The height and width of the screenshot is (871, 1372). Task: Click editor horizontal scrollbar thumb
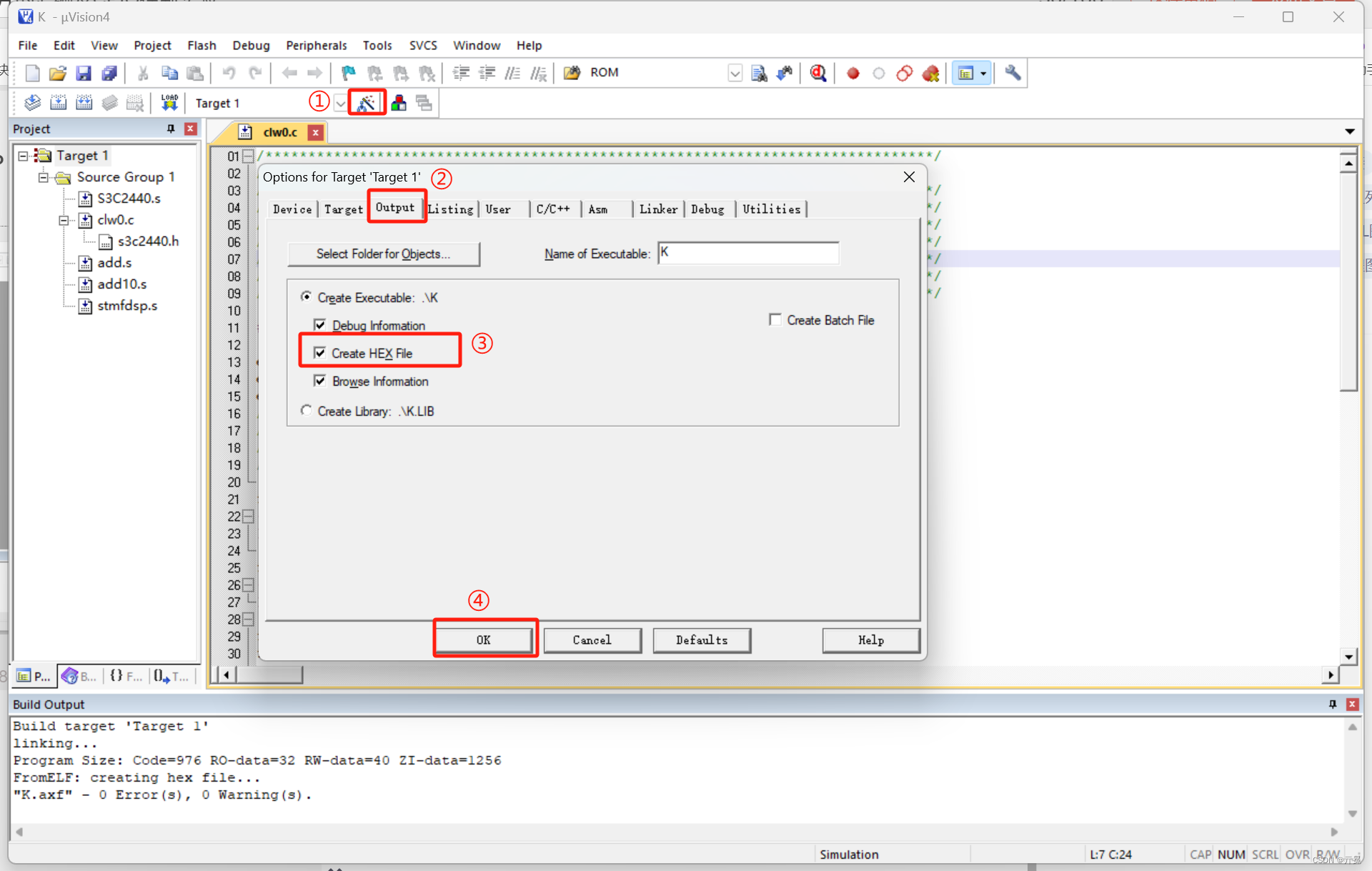click(269, 675)
